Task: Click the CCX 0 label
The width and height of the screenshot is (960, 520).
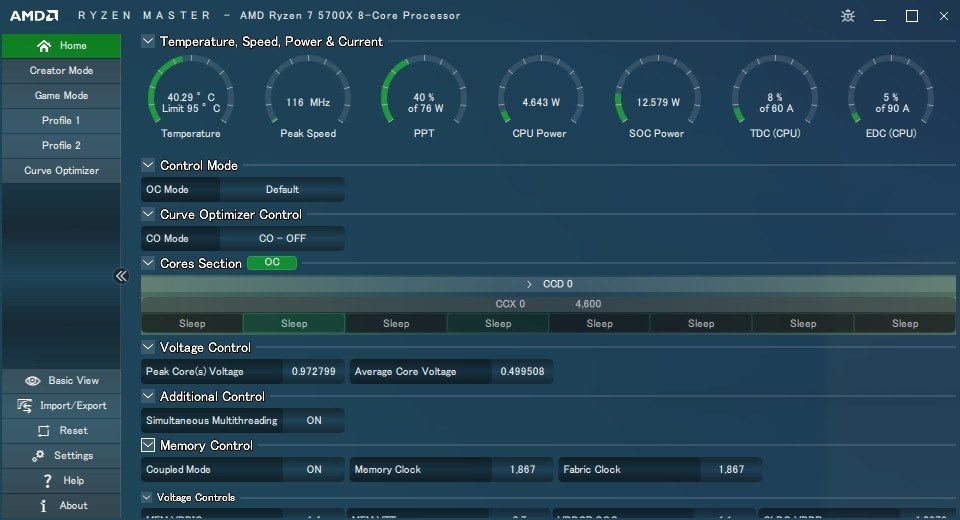Action: [x=510, y=304]
